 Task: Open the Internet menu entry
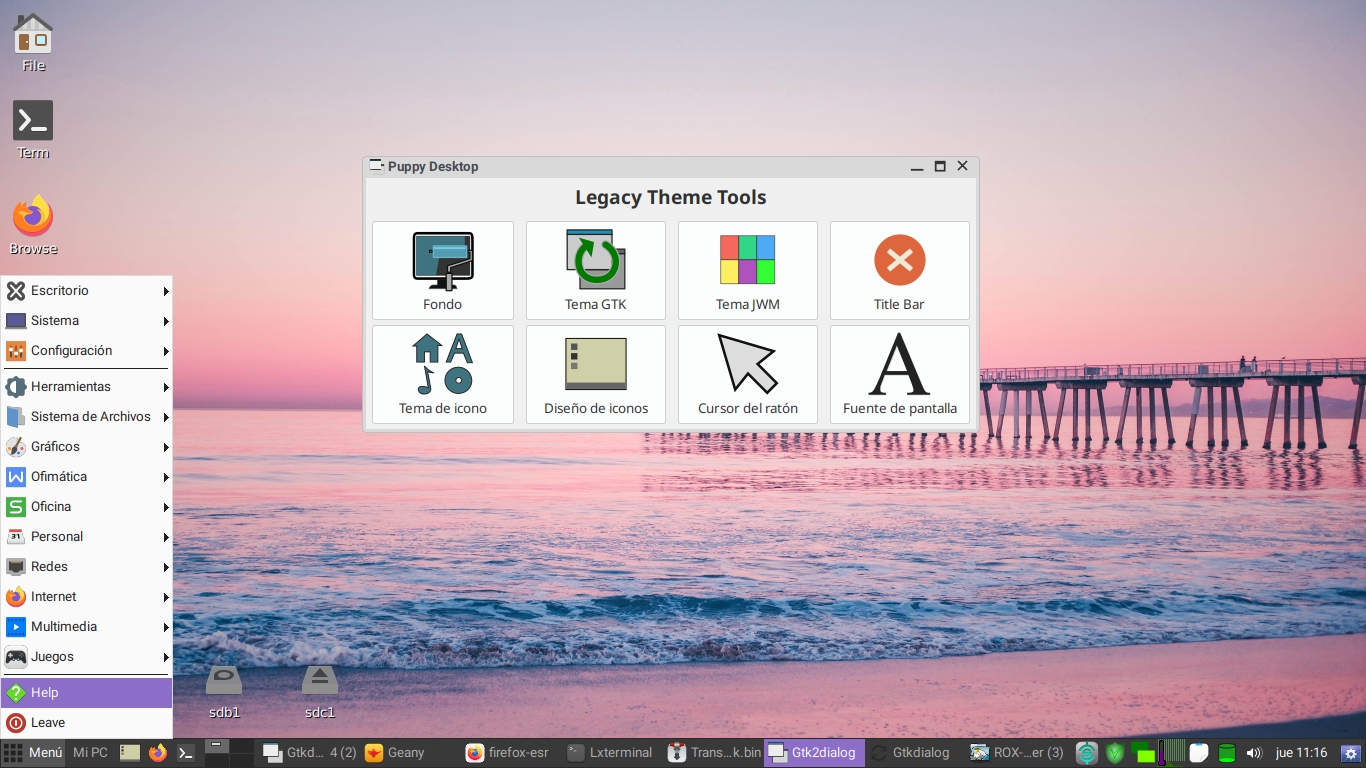[x=86, y=597]
